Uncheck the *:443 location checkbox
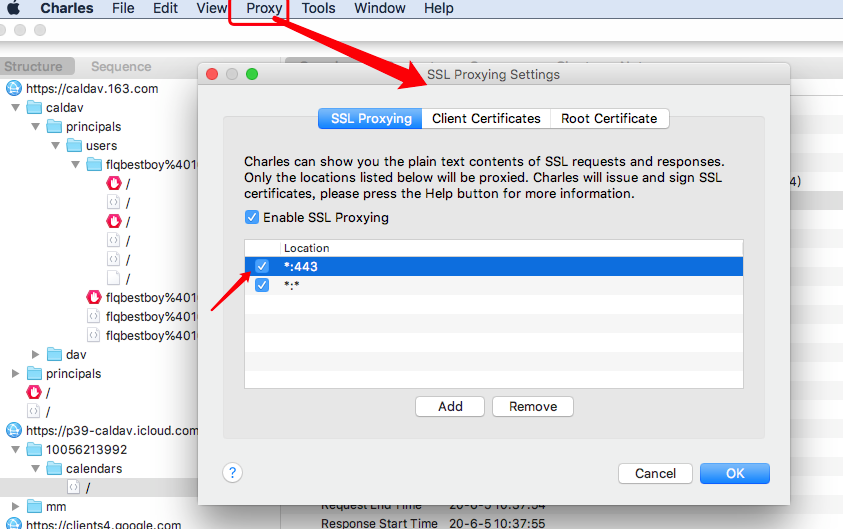Viewport: 843px width, 529px height. tap(262, 266)
